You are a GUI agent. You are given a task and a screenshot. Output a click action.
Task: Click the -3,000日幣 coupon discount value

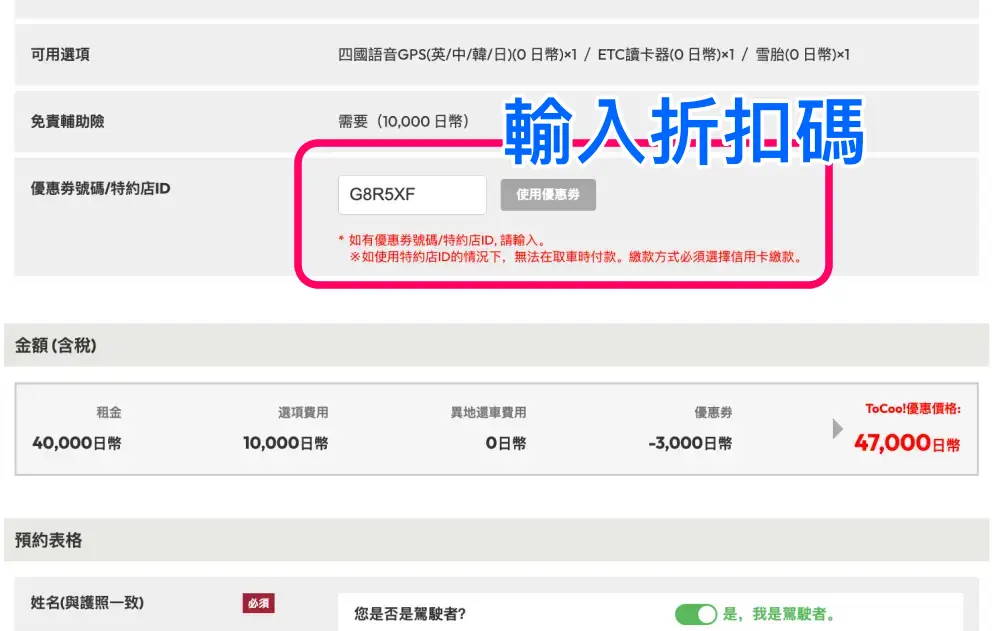(x=690, y=443)
